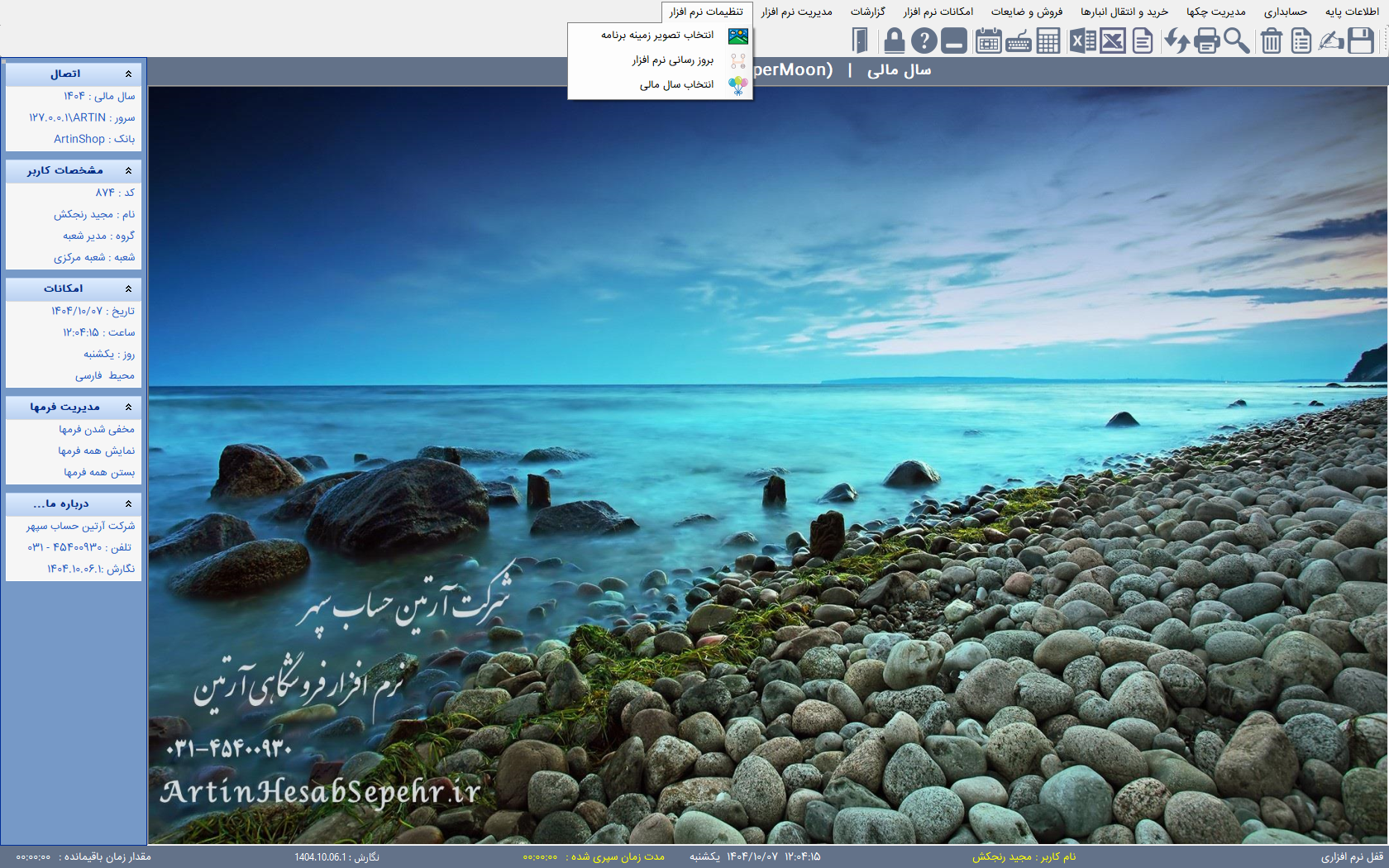This screenshot has width=1389, height=868.
Task: Click the exit door icon
Action: tap(860, 41)
